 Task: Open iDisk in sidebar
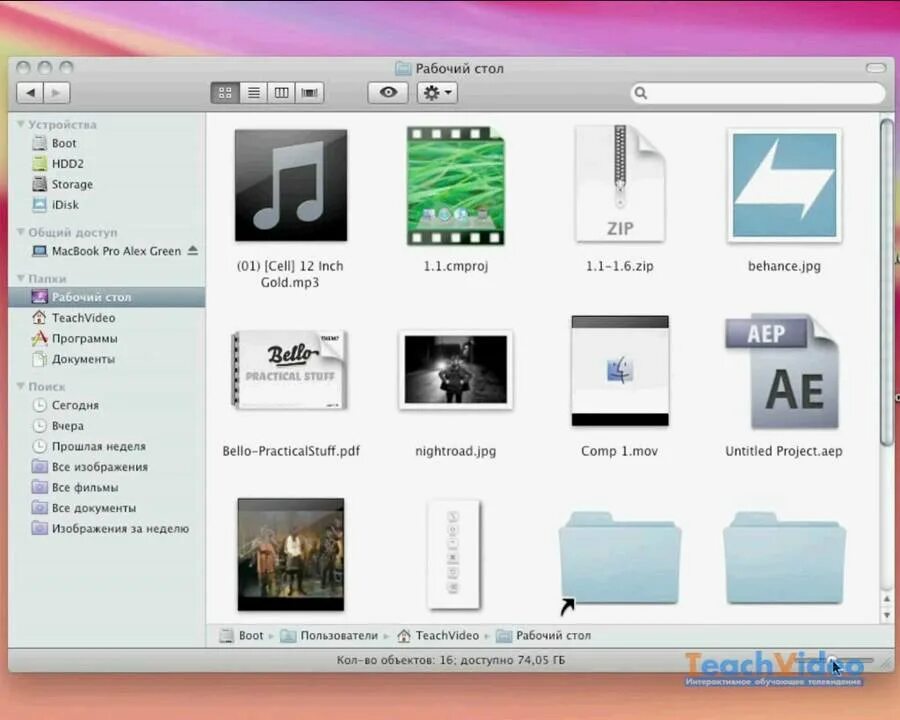tap(107, 205)
